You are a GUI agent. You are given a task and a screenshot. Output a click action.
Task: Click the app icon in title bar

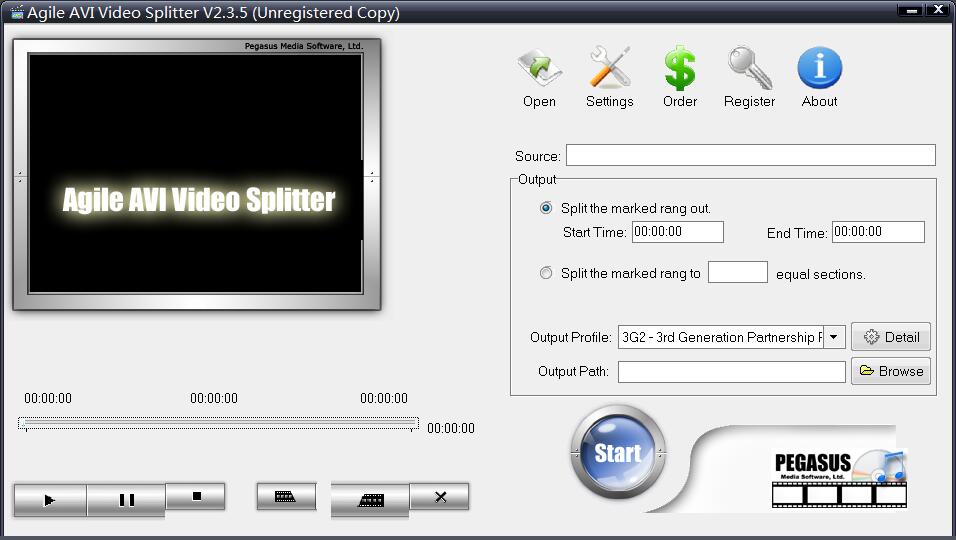pos(16,12)
